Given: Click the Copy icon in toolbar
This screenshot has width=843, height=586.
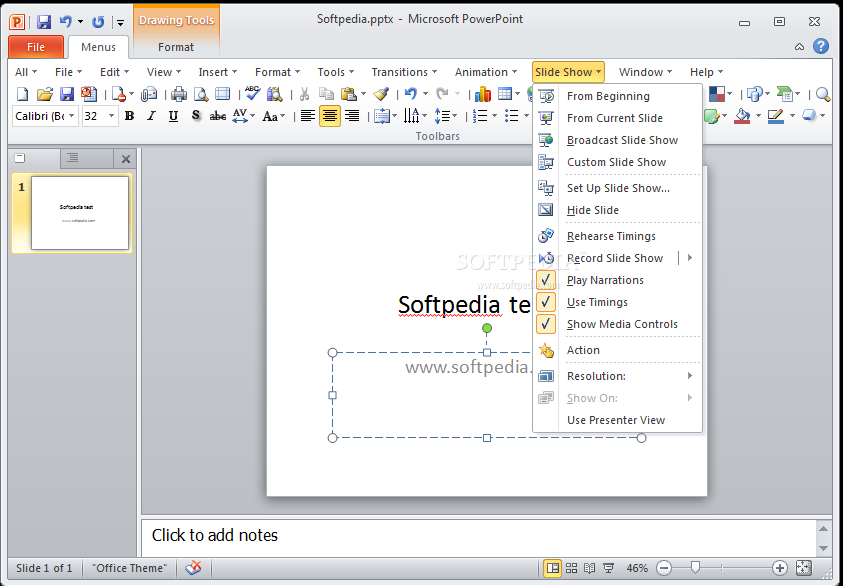Looking at the screenshot, I should click(326, 95).
